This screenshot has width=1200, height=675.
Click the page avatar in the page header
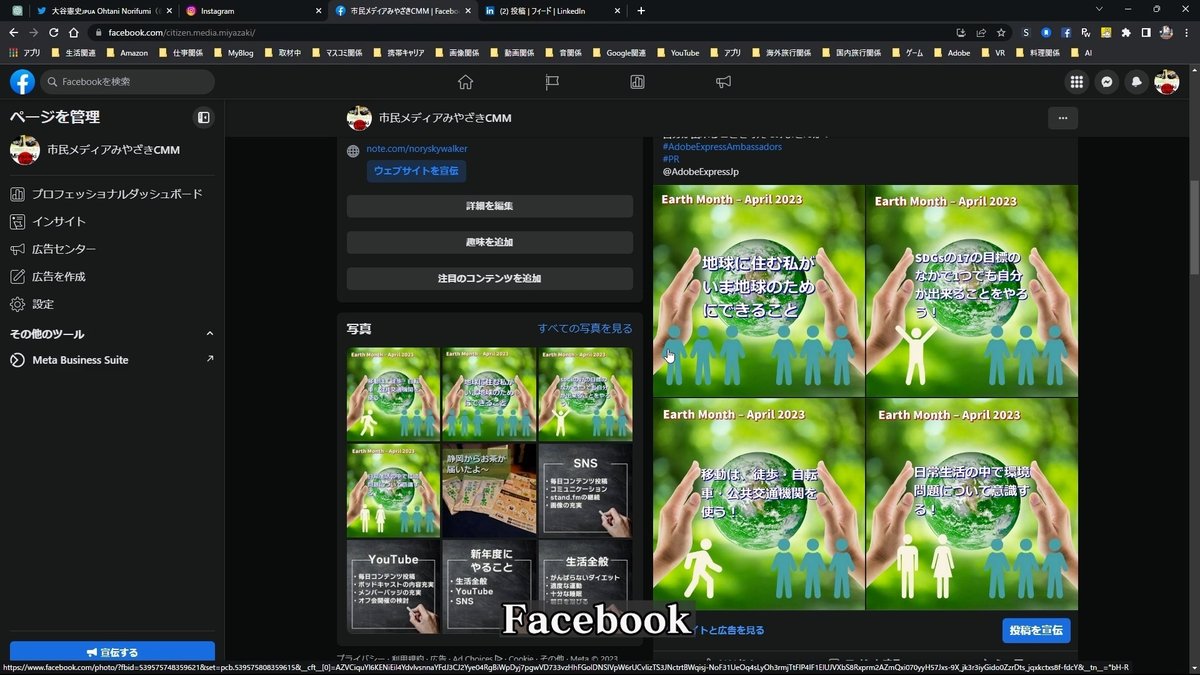[x=359, y=118]
